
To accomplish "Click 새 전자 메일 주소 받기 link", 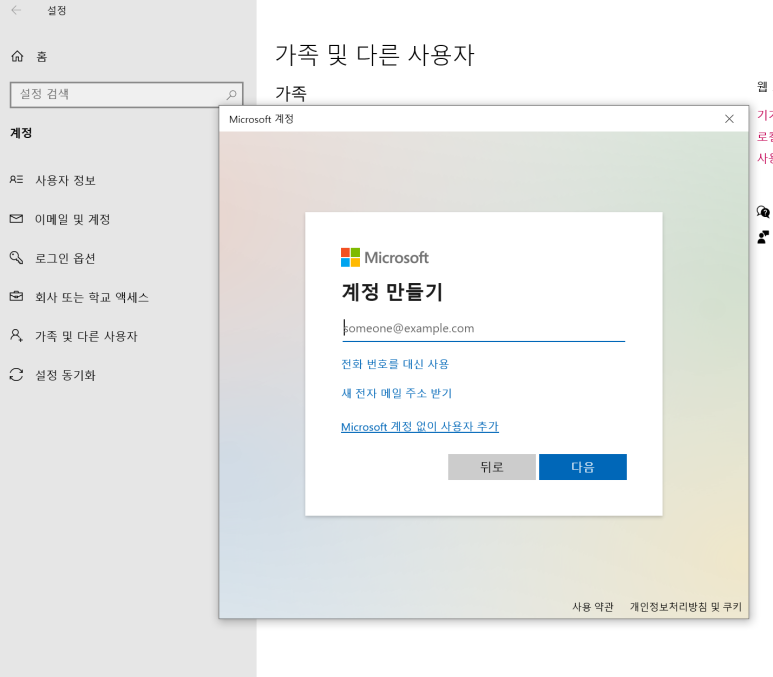I will (x=396, y=393).
